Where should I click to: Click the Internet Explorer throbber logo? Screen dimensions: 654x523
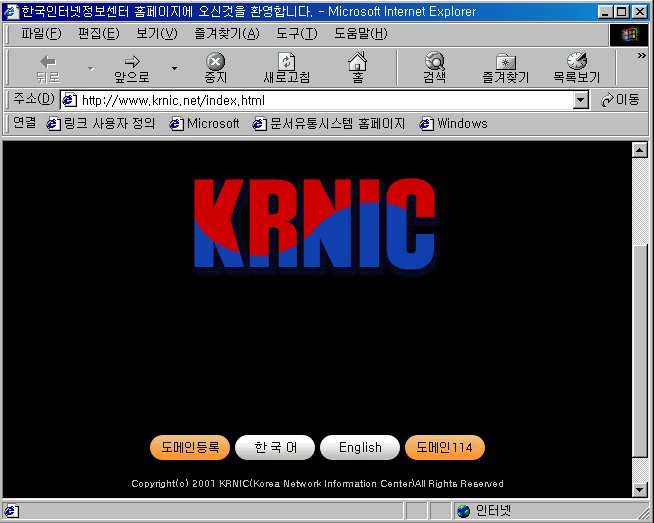(629, 35)
